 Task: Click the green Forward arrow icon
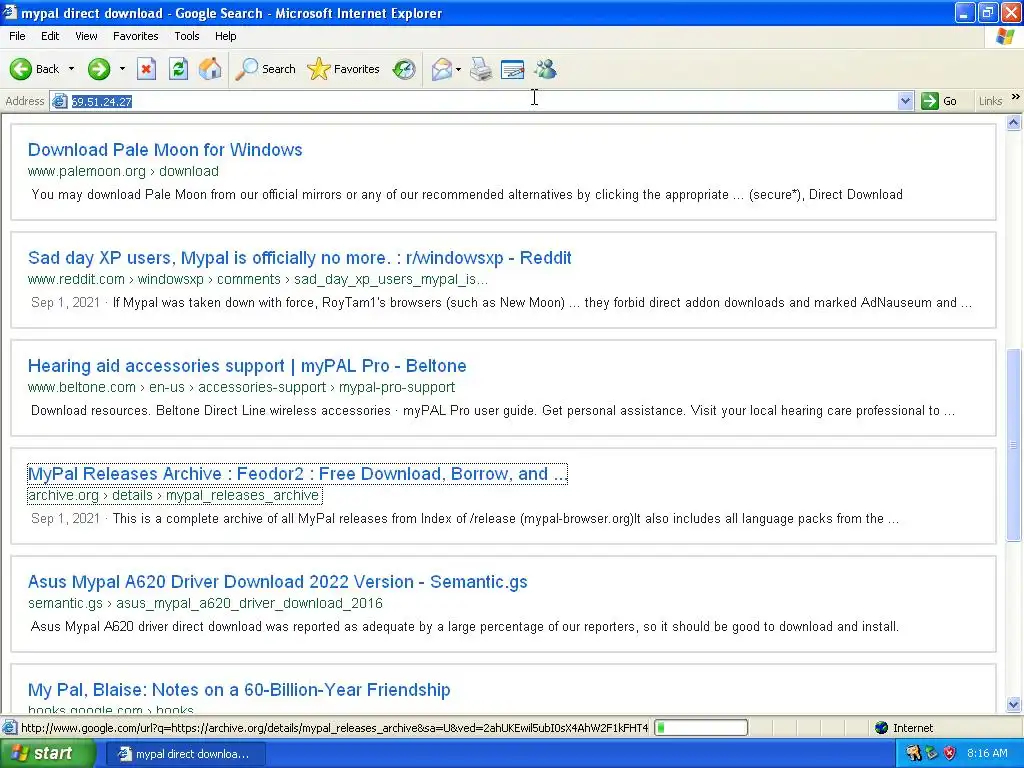(x=99, y=69)
